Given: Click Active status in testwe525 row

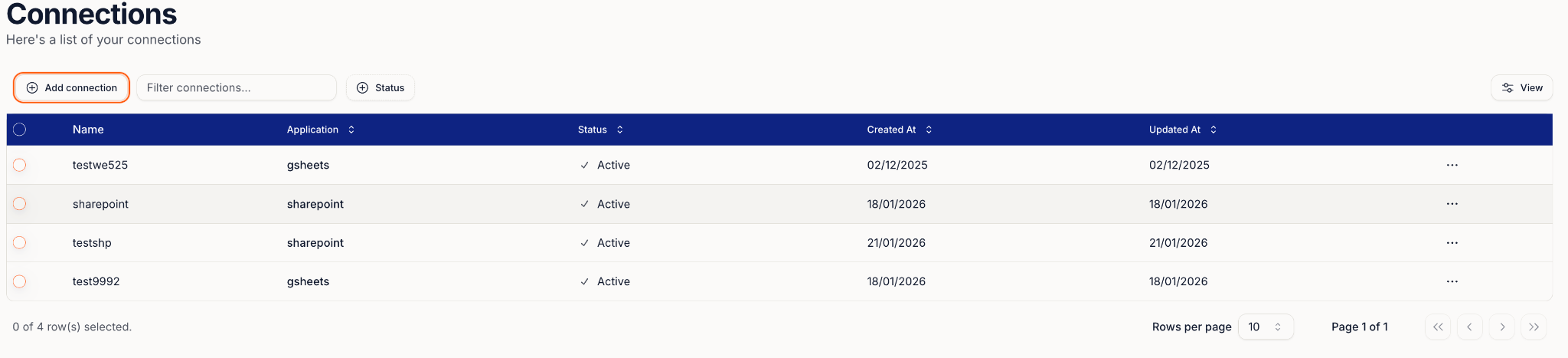Looking at the screenshot, I should [x=613, y=165].
